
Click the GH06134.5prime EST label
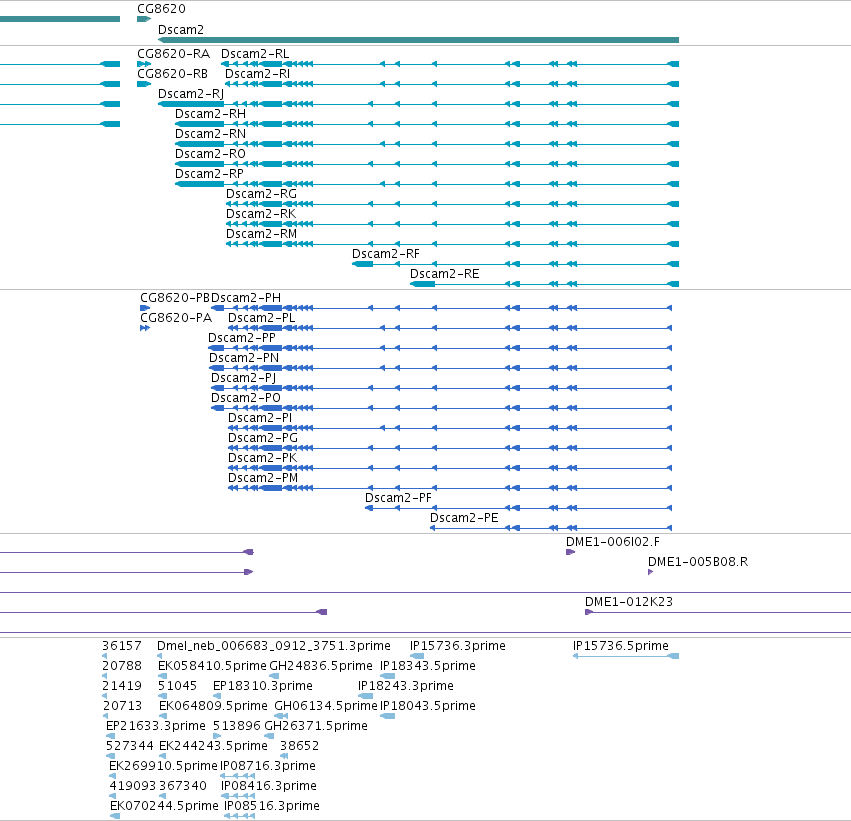click(326, 707)
